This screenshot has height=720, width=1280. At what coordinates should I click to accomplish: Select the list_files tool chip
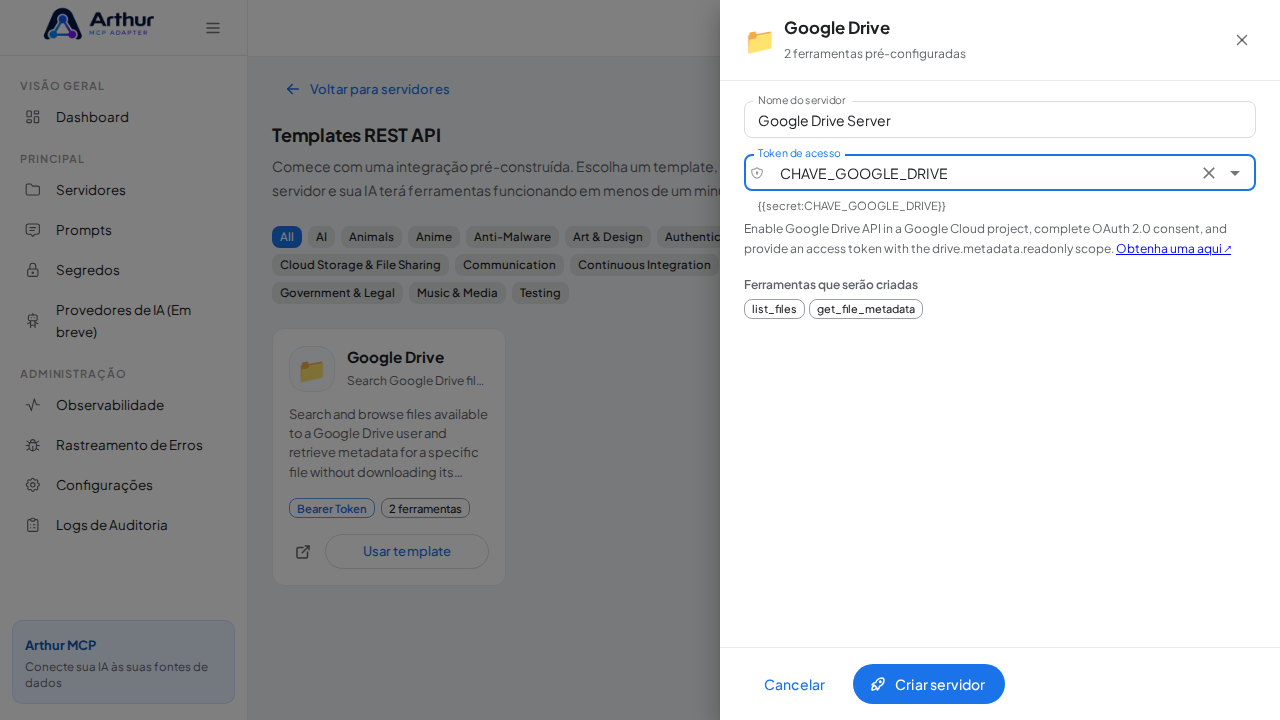click(x=774, y=309)
